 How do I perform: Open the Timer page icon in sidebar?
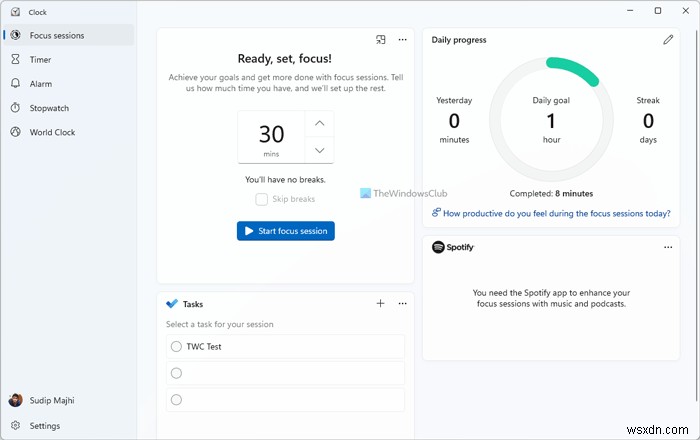coord(16,60)
